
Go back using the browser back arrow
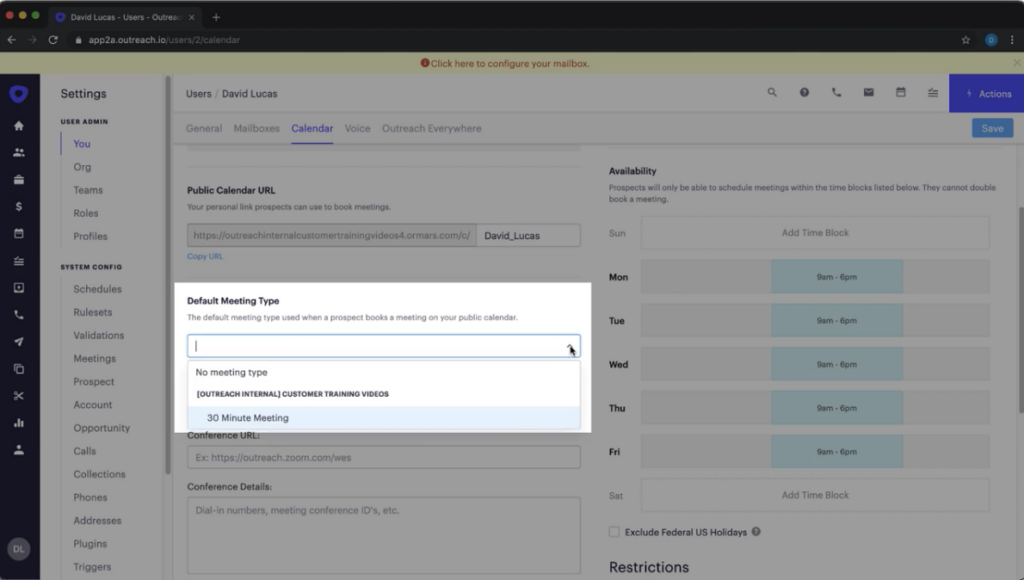click(x=12, y=40)
